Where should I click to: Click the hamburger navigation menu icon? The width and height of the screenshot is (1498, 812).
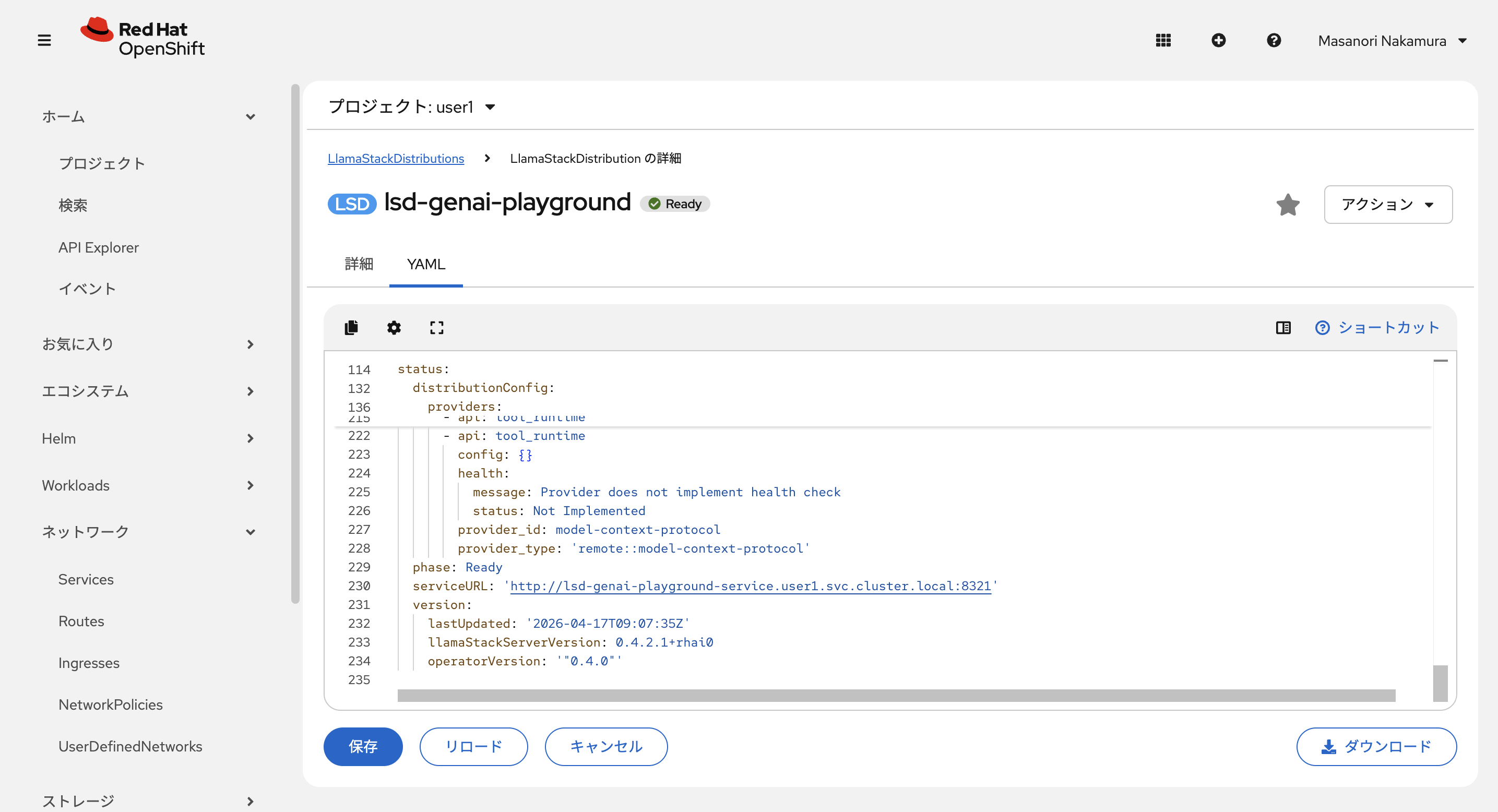(44, 41)
